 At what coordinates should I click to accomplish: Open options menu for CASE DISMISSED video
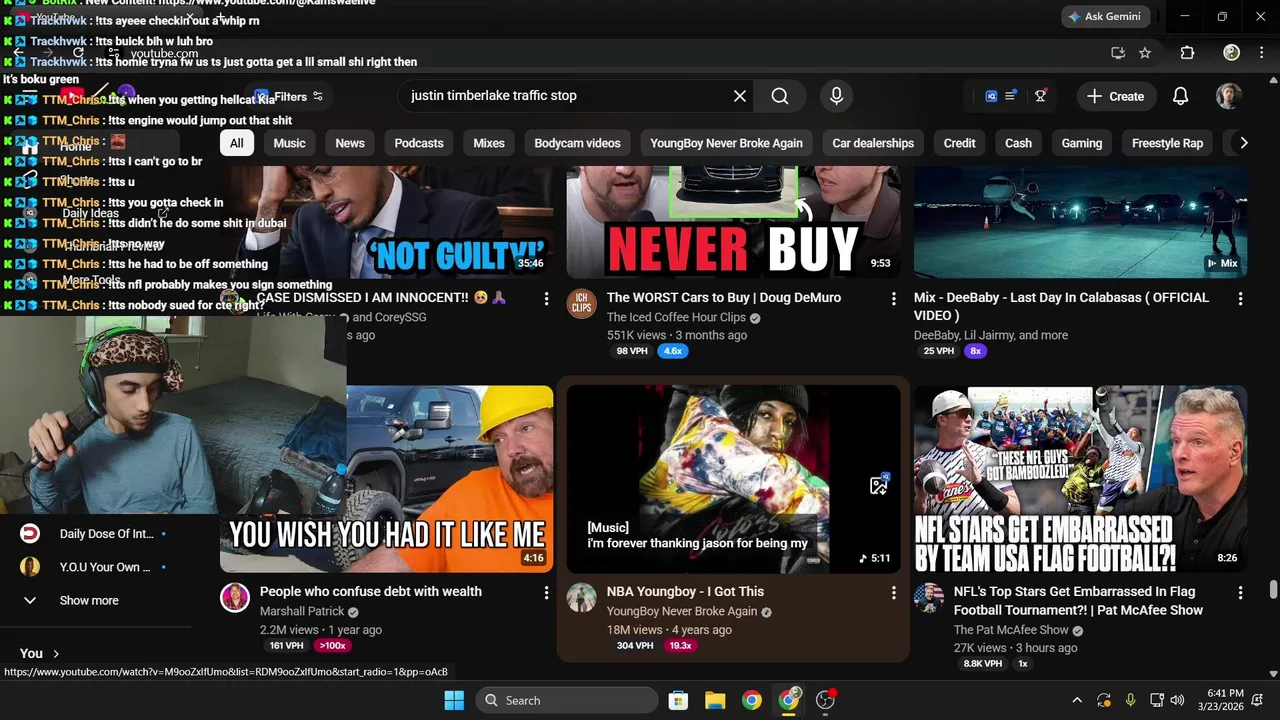coord(546,298)
